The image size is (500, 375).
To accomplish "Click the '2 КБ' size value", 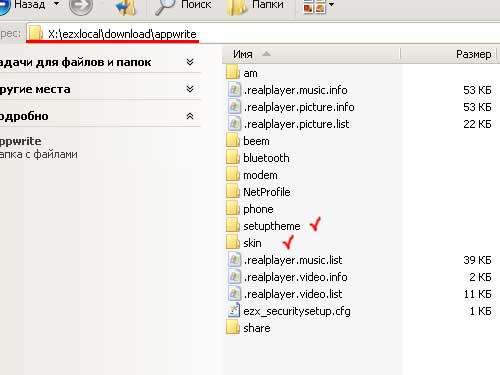I will [x=480, y=277].
